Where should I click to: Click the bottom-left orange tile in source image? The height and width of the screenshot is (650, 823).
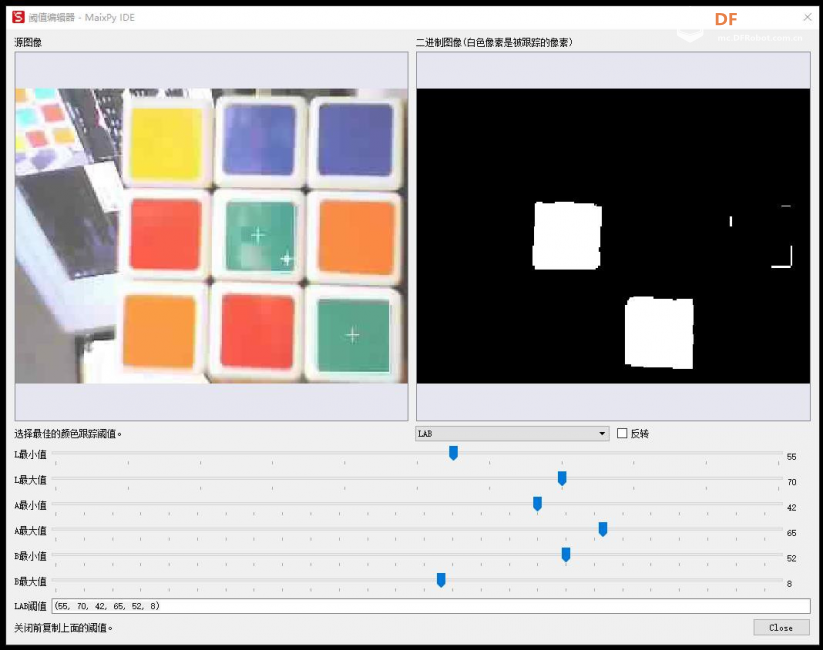[x=160, y=330]
